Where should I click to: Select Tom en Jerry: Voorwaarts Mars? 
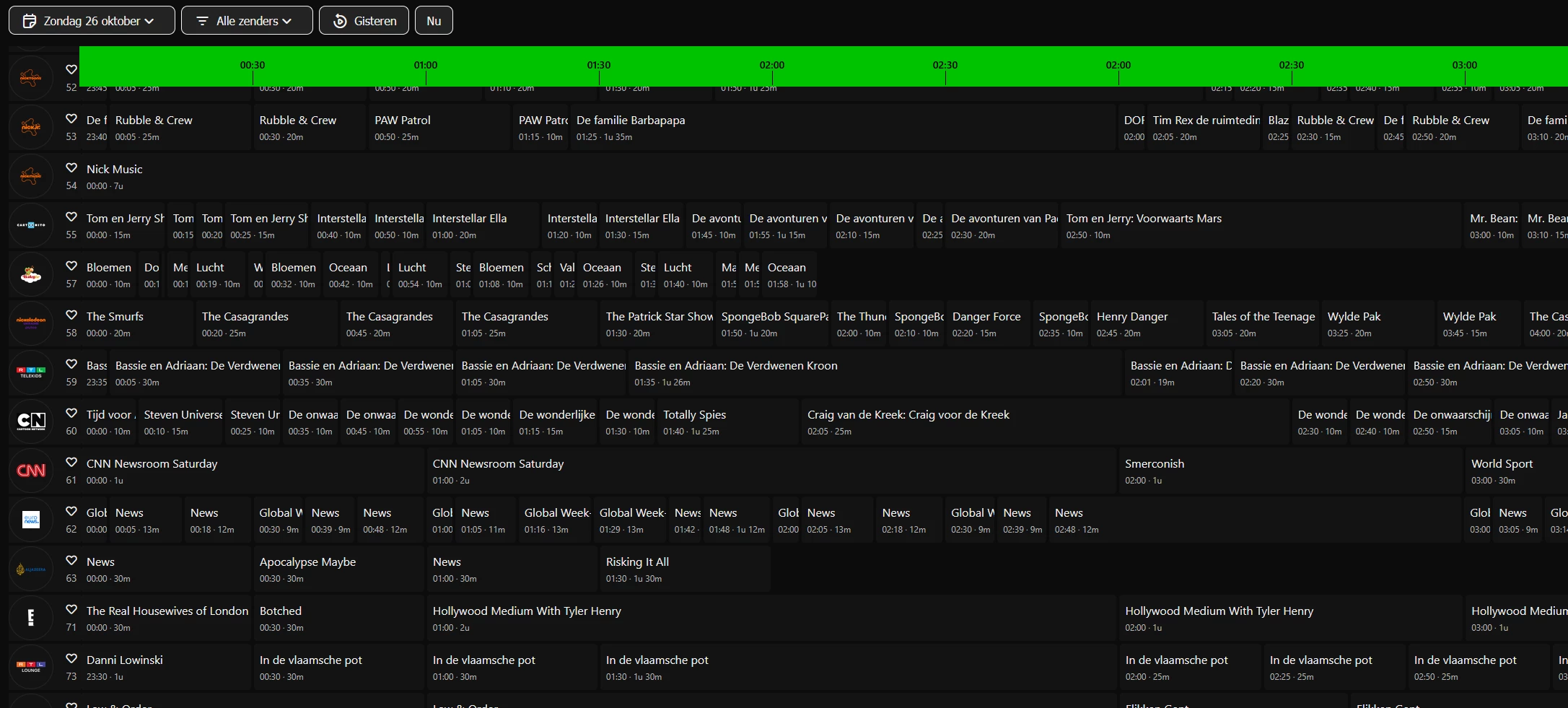pyautogui.click(x=1262, y=225)
